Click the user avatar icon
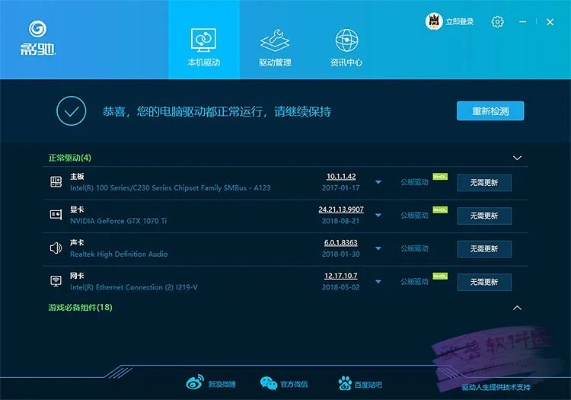This screenshot has width=571, height=400. pos(434,21)
